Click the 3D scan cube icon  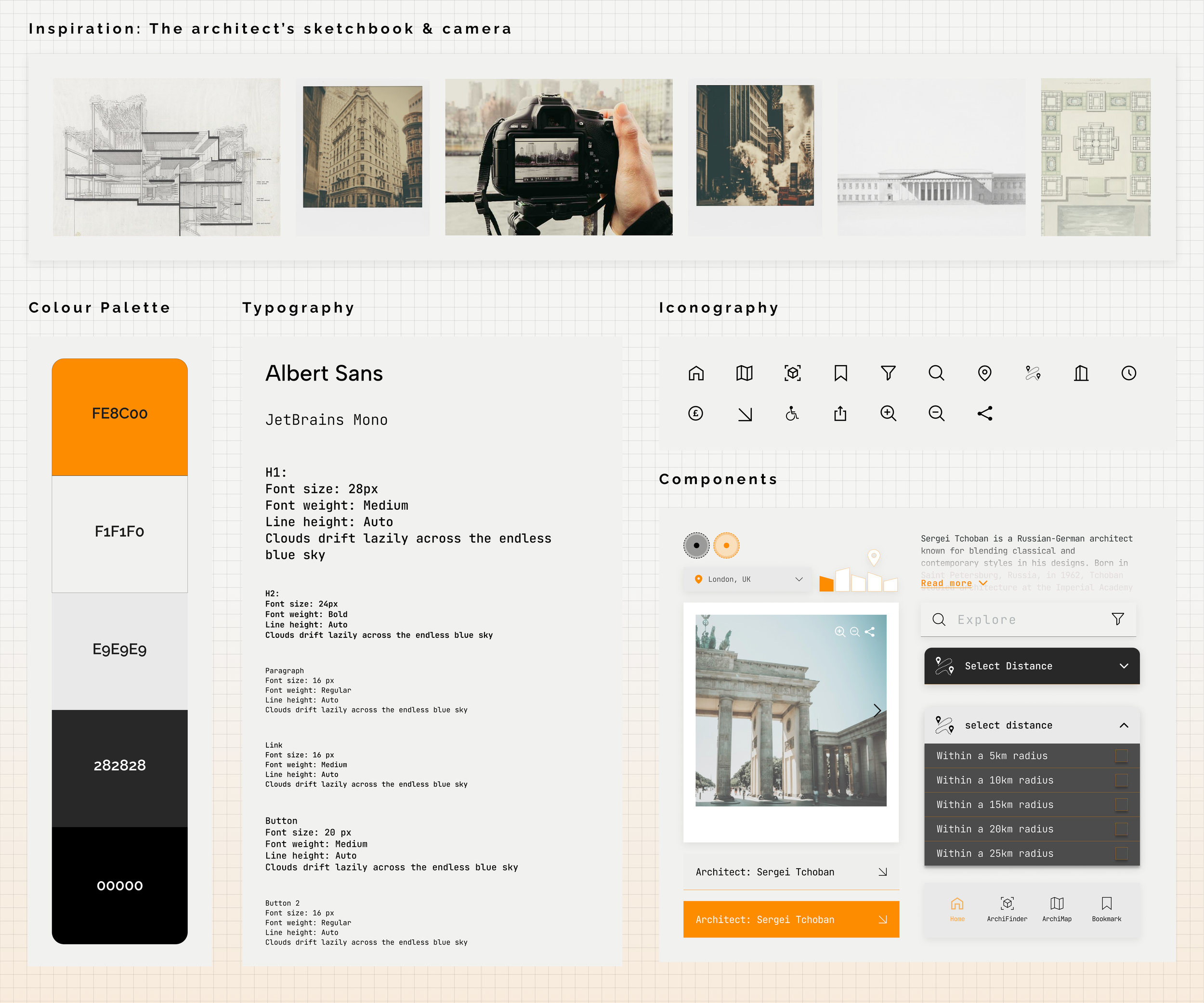pos(792,373)
